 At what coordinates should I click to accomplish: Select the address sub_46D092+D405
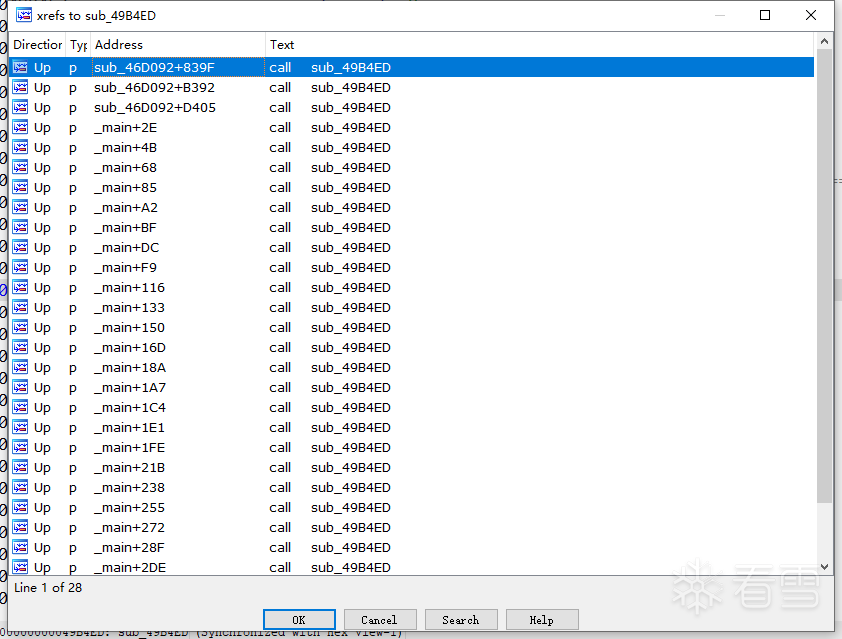pos(155,107)
